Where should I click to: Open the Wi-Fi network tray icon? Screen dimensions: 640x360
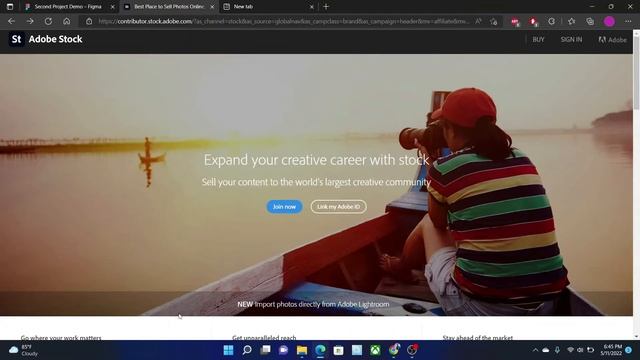571,350
